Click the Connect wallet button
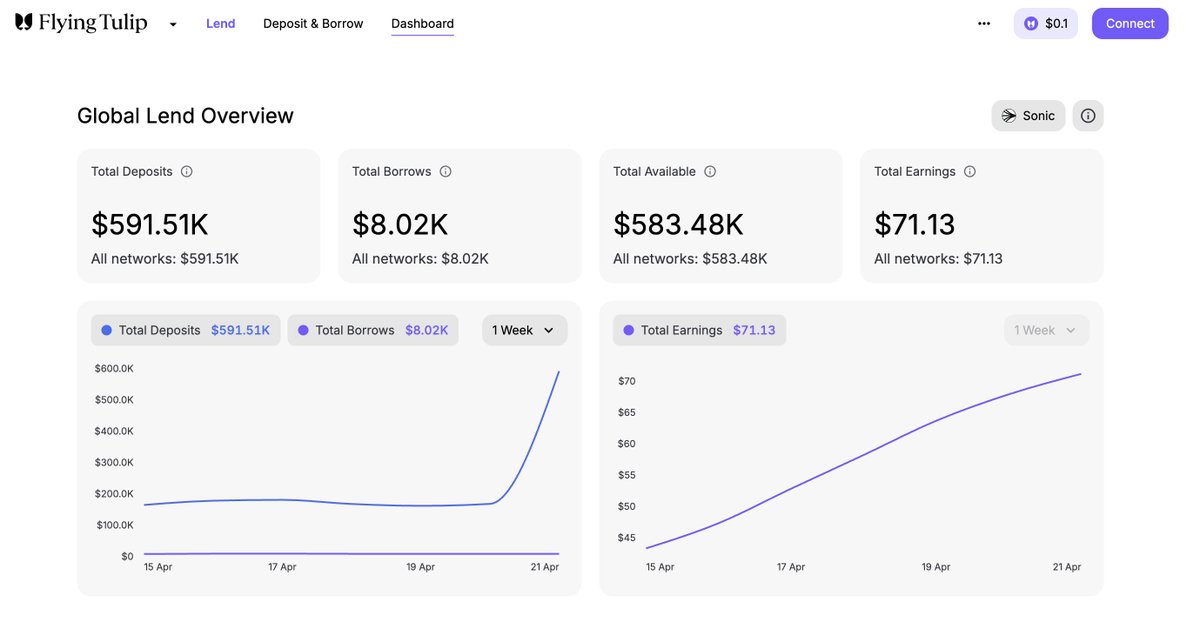Viewport: 1200px width, 629px height. coord(1130,24)
